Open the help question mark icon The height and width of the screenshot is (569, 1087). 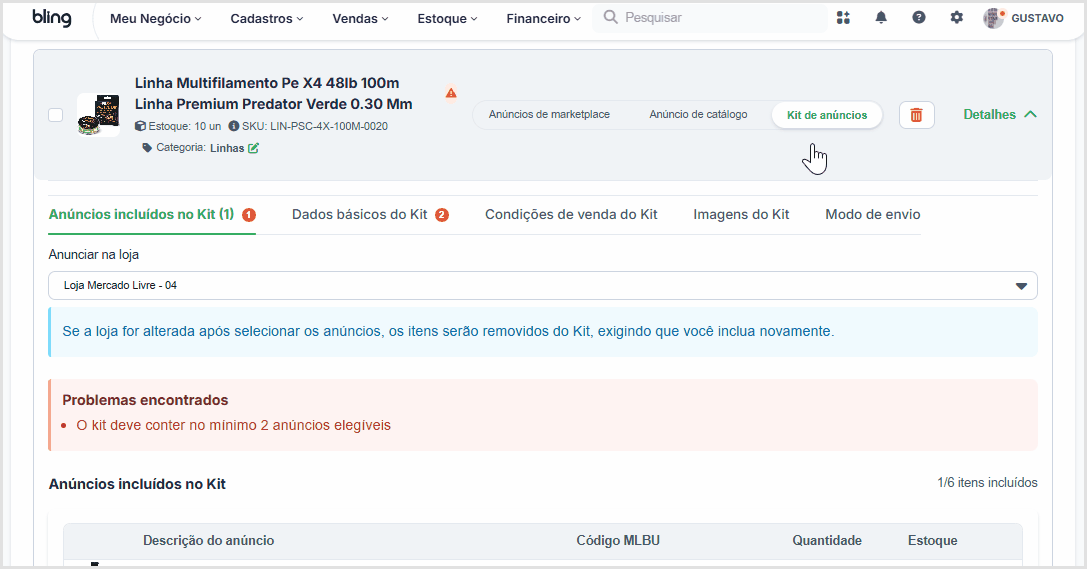point(919,18)
